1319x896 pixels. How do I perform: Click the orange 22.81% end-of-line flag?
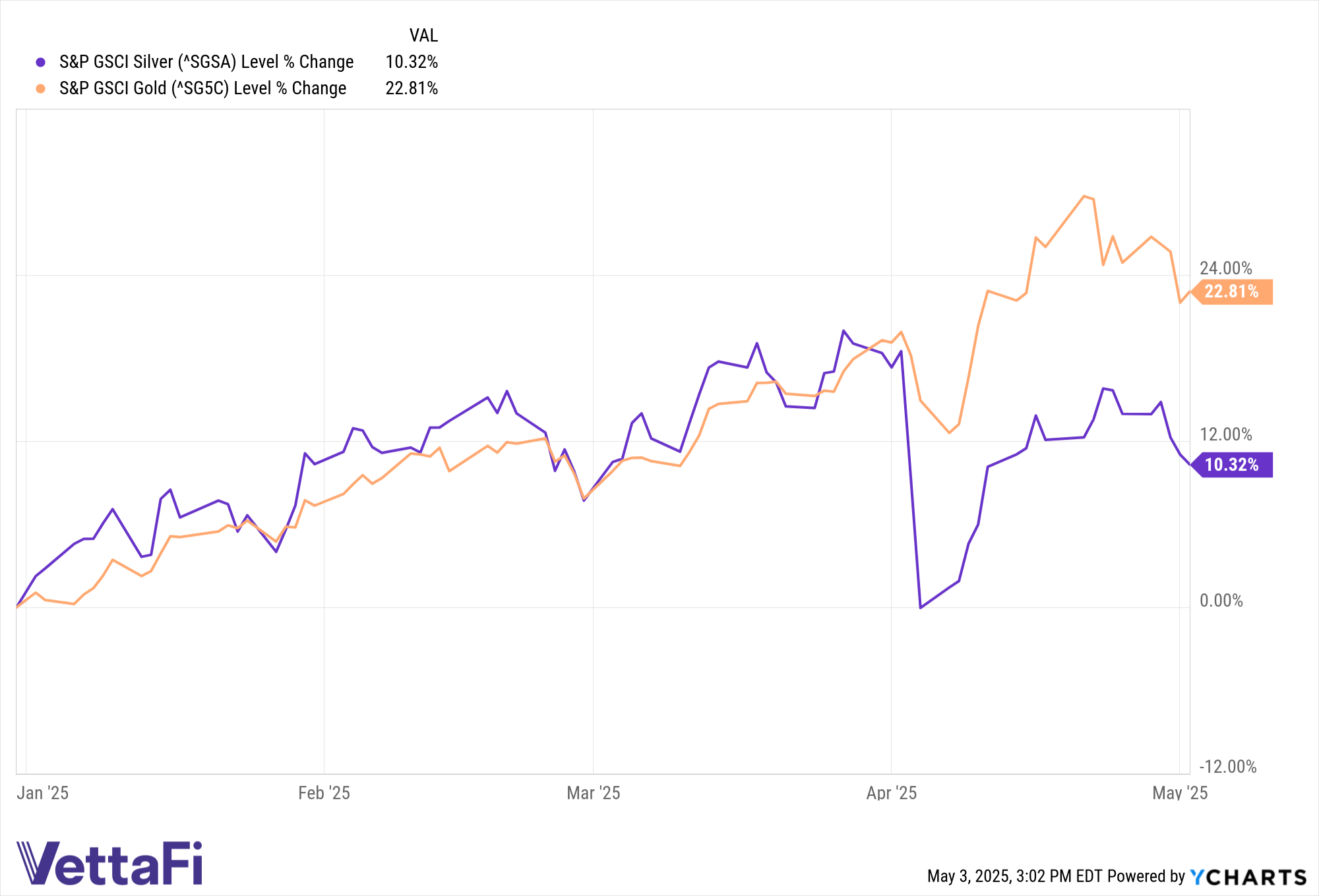[1232, 291]
